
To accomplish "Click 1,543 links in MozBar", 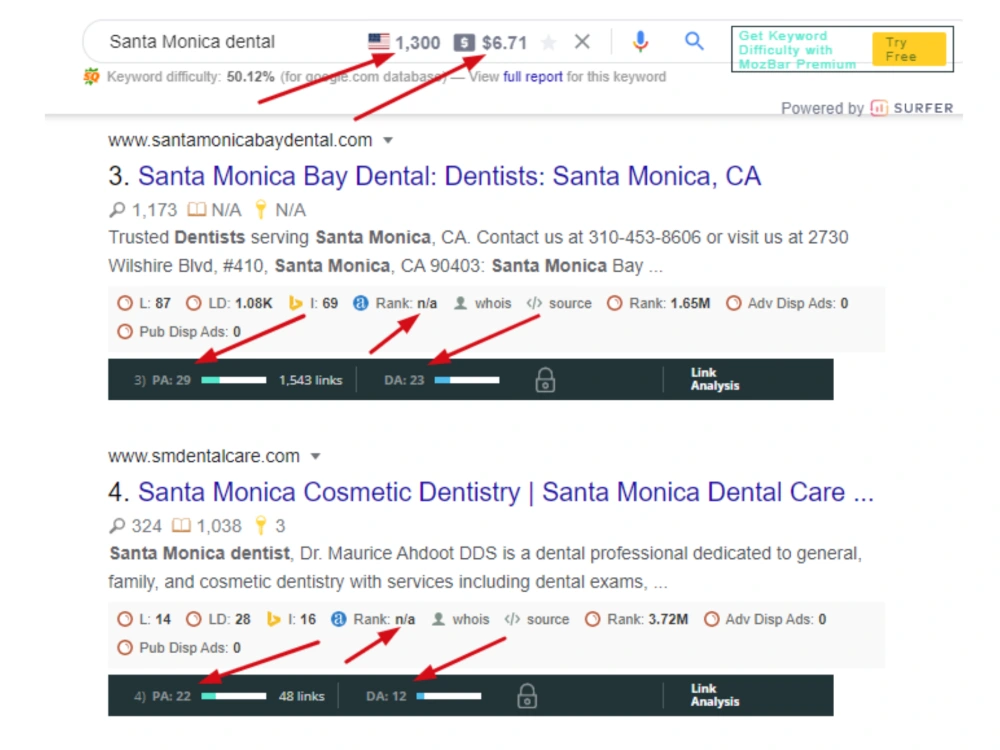I will pos(311,380).
